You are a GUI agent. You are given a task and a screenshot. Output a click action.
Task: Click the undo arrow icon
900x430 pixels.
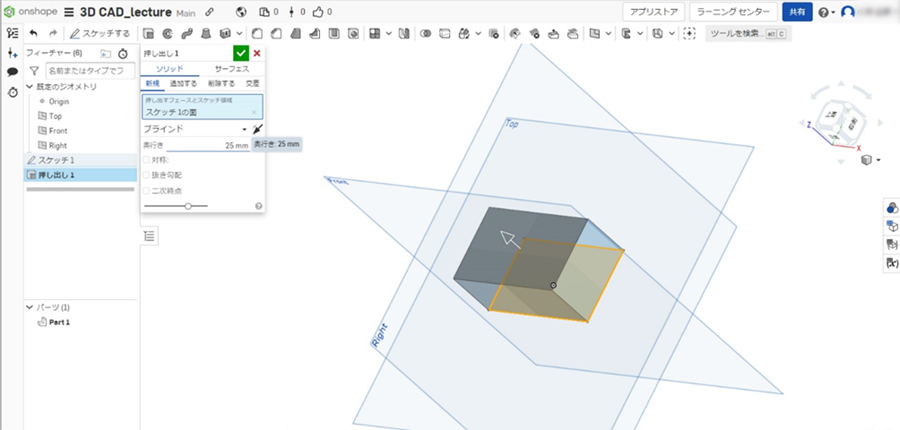33,33
